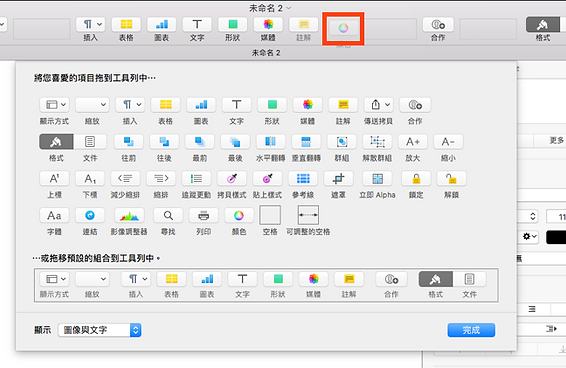Click the 水平翻轉 flip horizontal item
Image resolution: width=566 pixels, height=368 pixels.
click(x=270, y=142)
